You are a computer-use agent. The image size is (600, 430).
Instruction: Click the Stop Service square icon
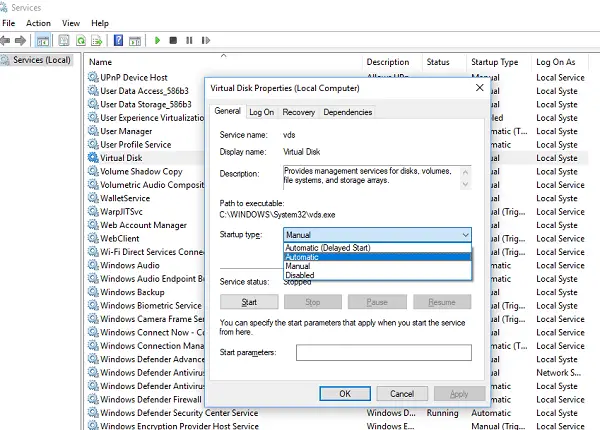click(x=173, y=40)
